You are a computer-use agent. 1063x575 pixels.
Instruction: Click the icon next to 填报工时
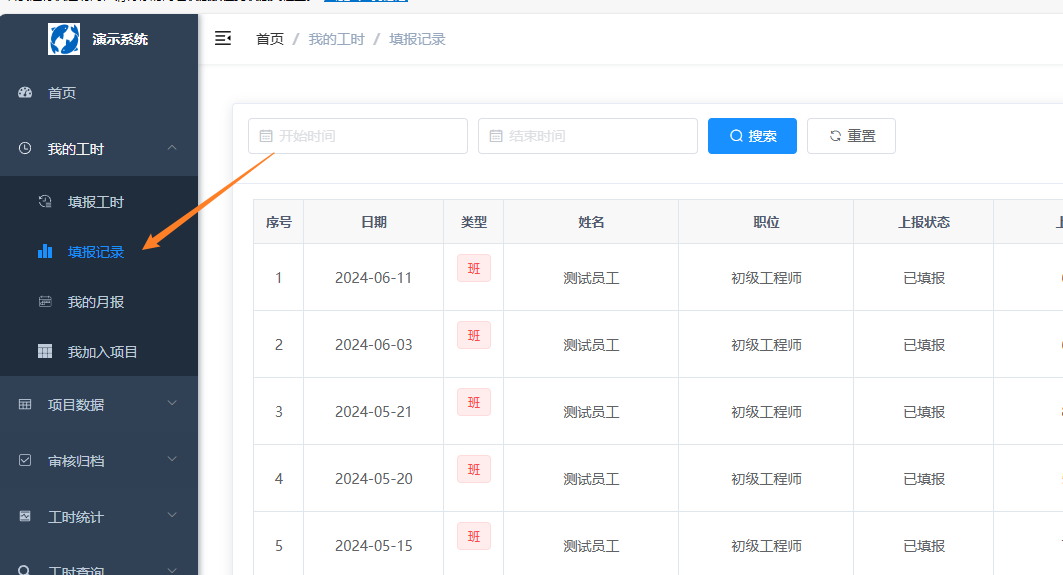tap(45, 201)
